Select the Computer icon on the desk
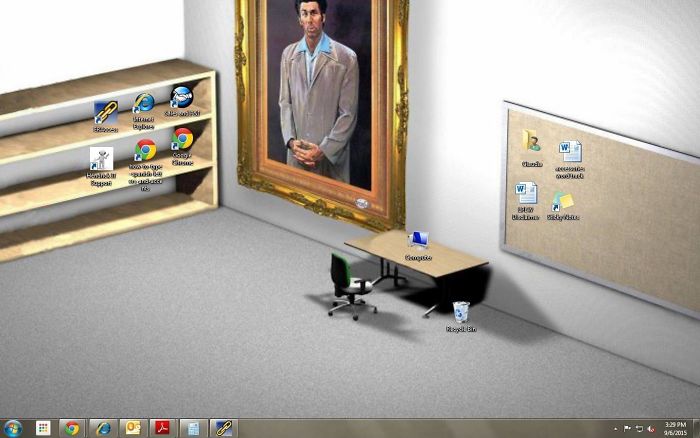 coord(418,241)
